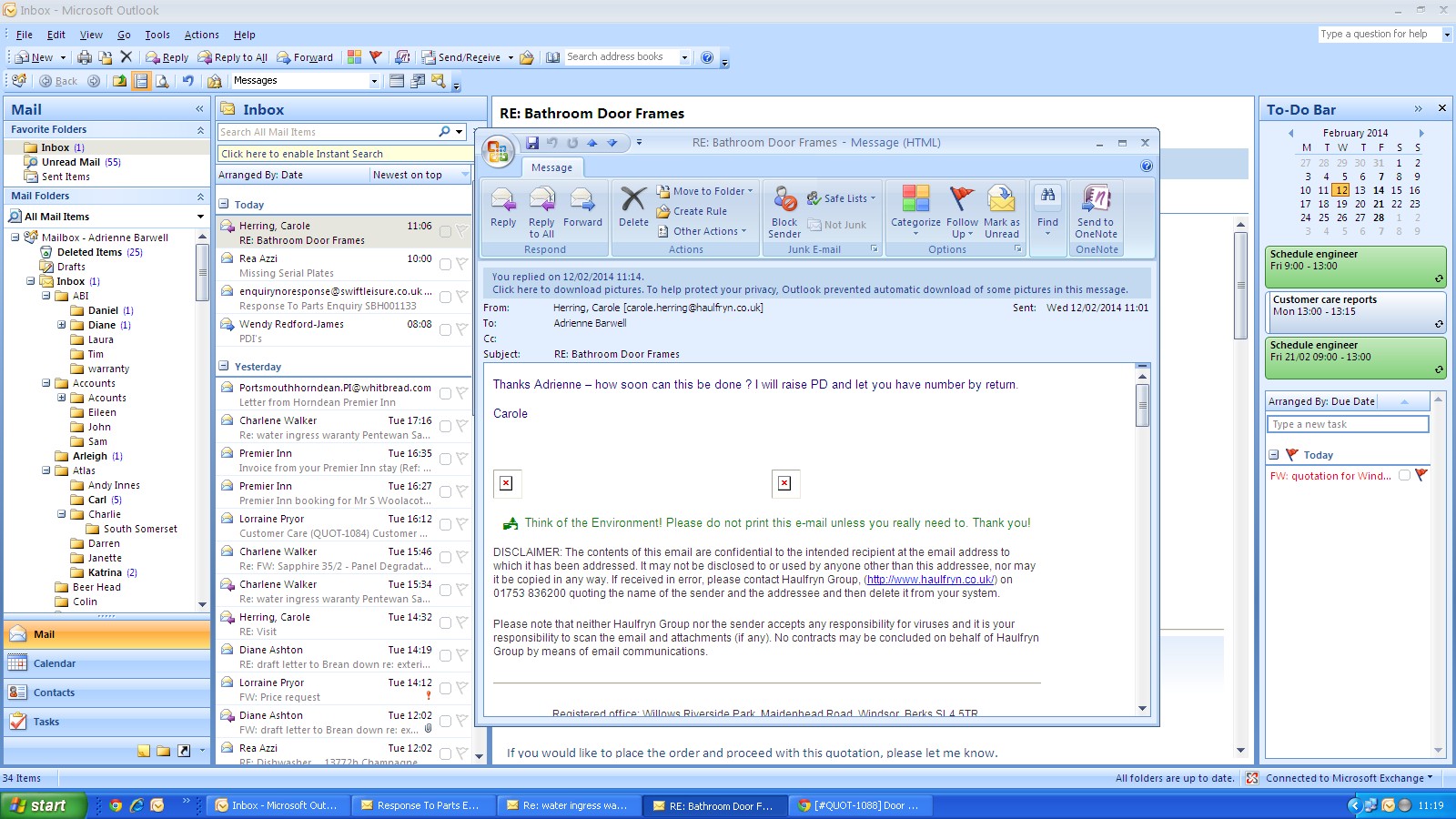Open the Folder List icon in navigation pane bottom
Viewport: 1456px width, 819px height.
pos(164,751)
